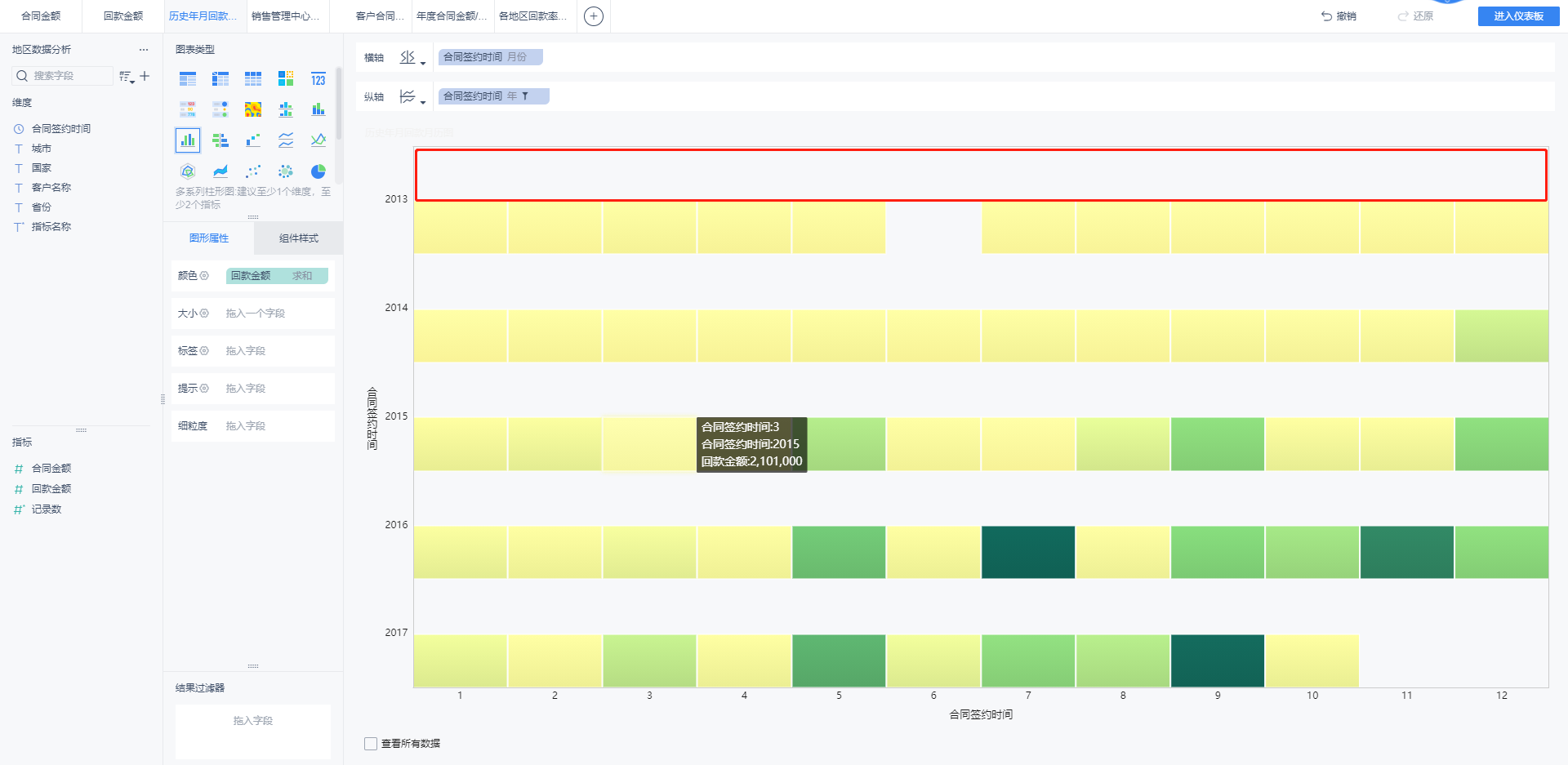Select the multi-series line chart type
Viewport: 1568px width, 765px height.
[318, 140]
